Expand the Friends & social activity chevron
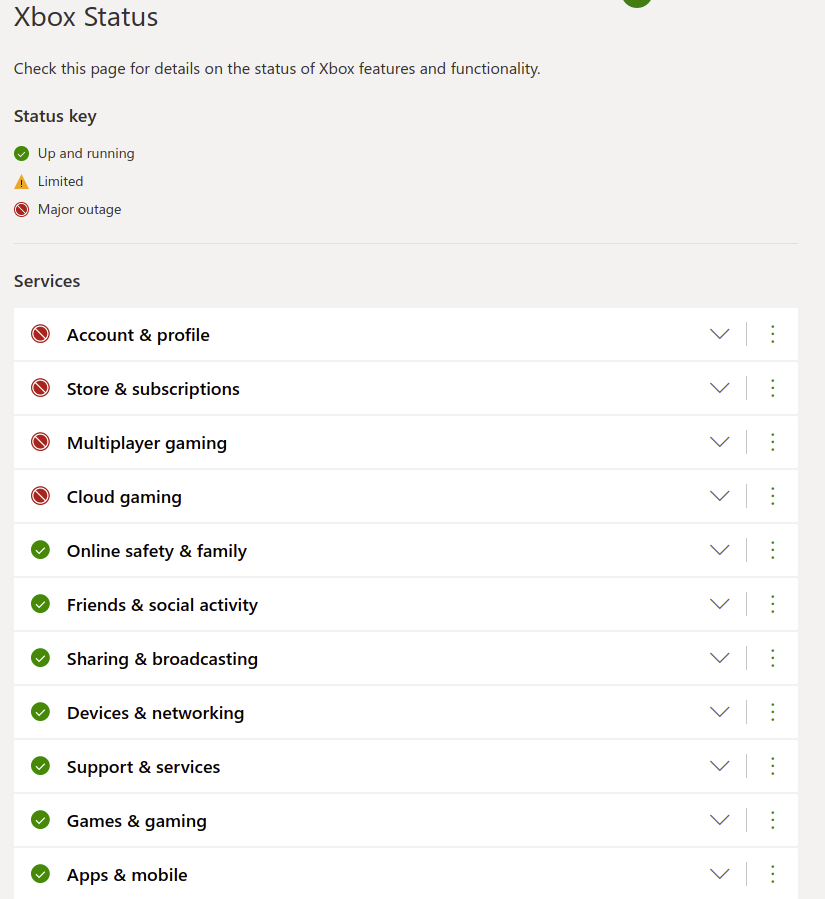 tap(720, 604)
